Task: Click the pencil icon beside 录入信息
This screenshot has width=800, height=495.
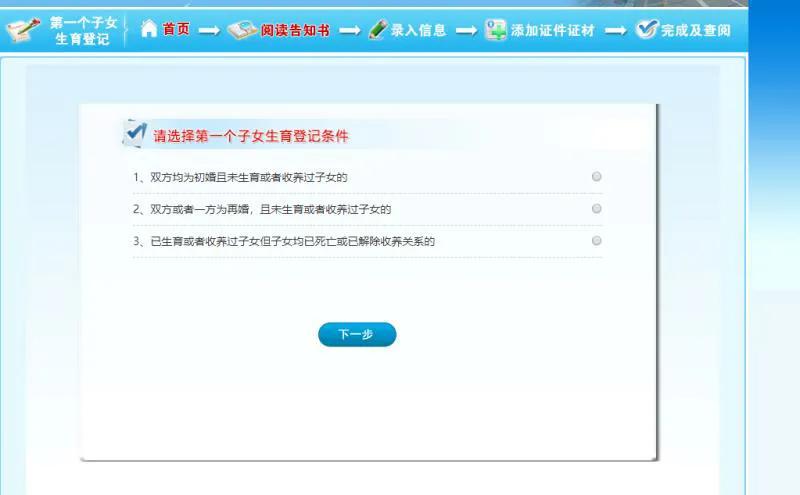Action: click(x=377, y=30)
